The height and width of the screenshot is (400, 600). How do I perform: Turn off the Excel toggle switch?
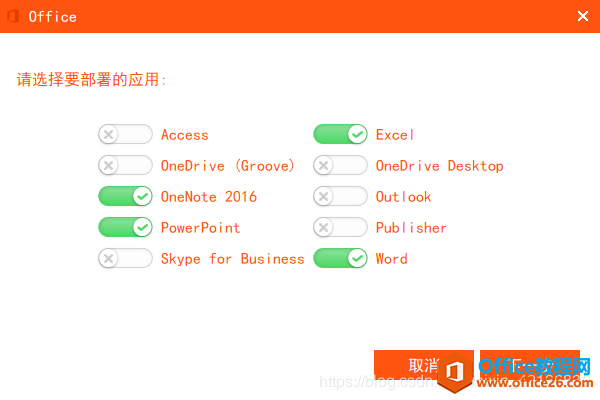pos(340,134)
